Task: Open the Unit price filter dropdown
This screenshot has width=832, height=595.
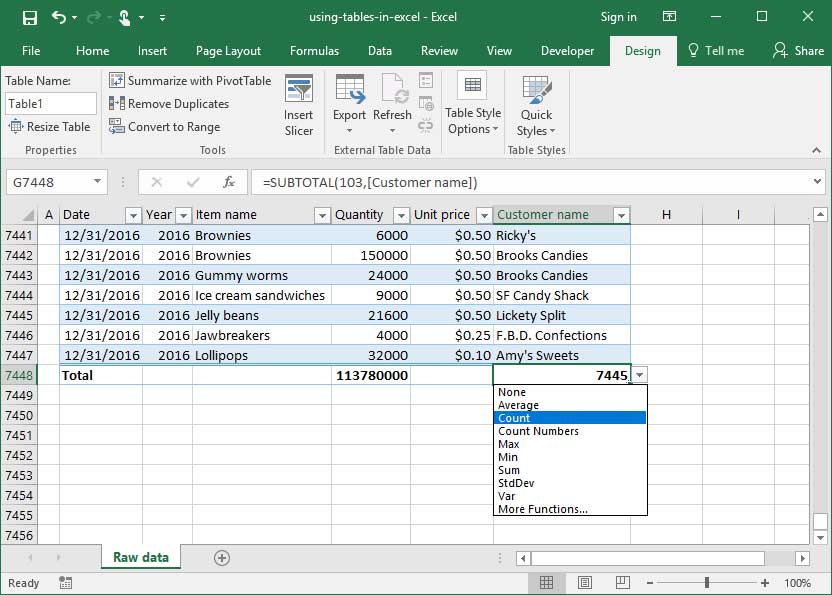Action: pos(484,215)
